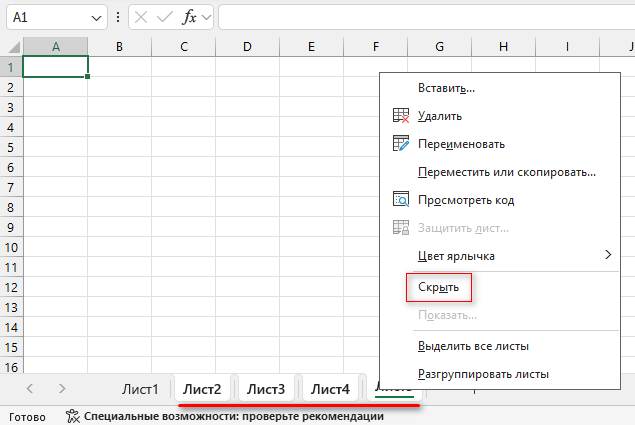The image size is (635, 425).
Task: Expand the Цвет ярлычка submenu arrow
Action: pyautogui.click(x=608, y=256)
